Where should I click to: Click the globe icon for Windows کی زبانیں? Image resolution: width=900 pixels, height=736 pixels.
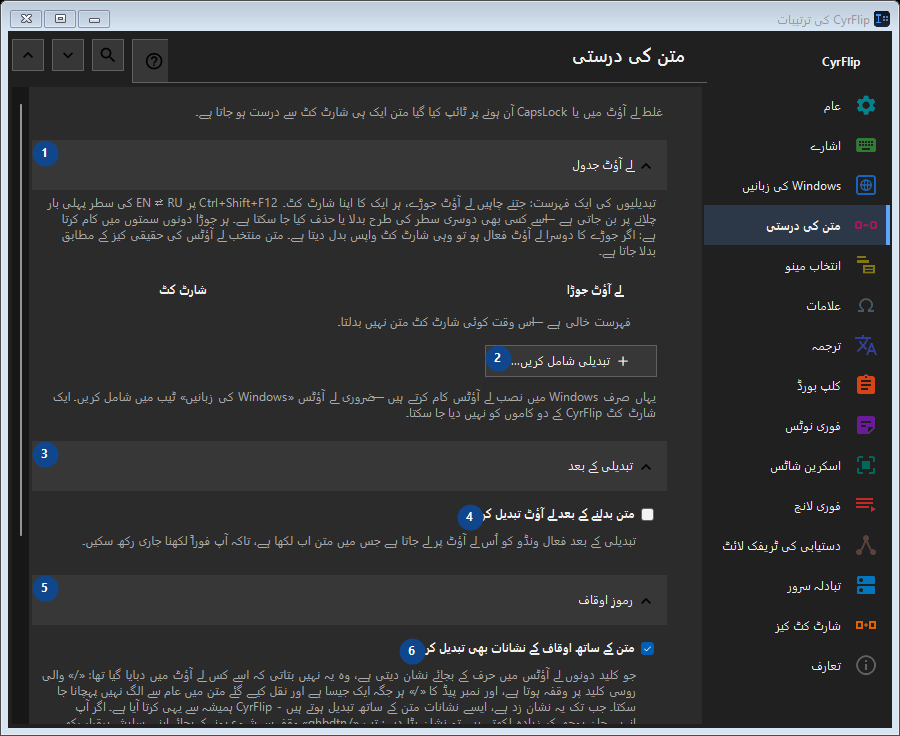pyautogui.click(x=866, y=185)
